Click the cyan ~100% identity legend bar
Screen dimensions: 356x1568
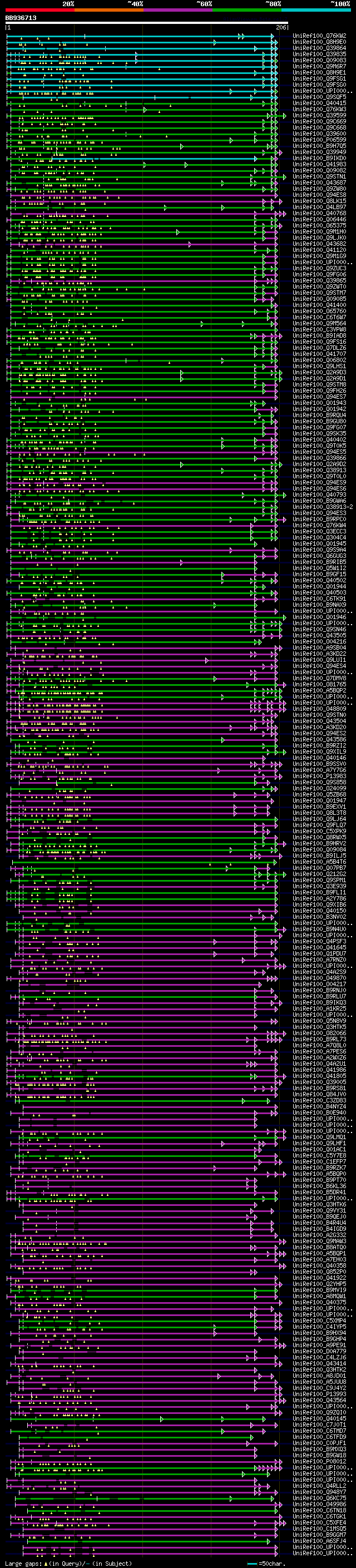click(316, 10)
